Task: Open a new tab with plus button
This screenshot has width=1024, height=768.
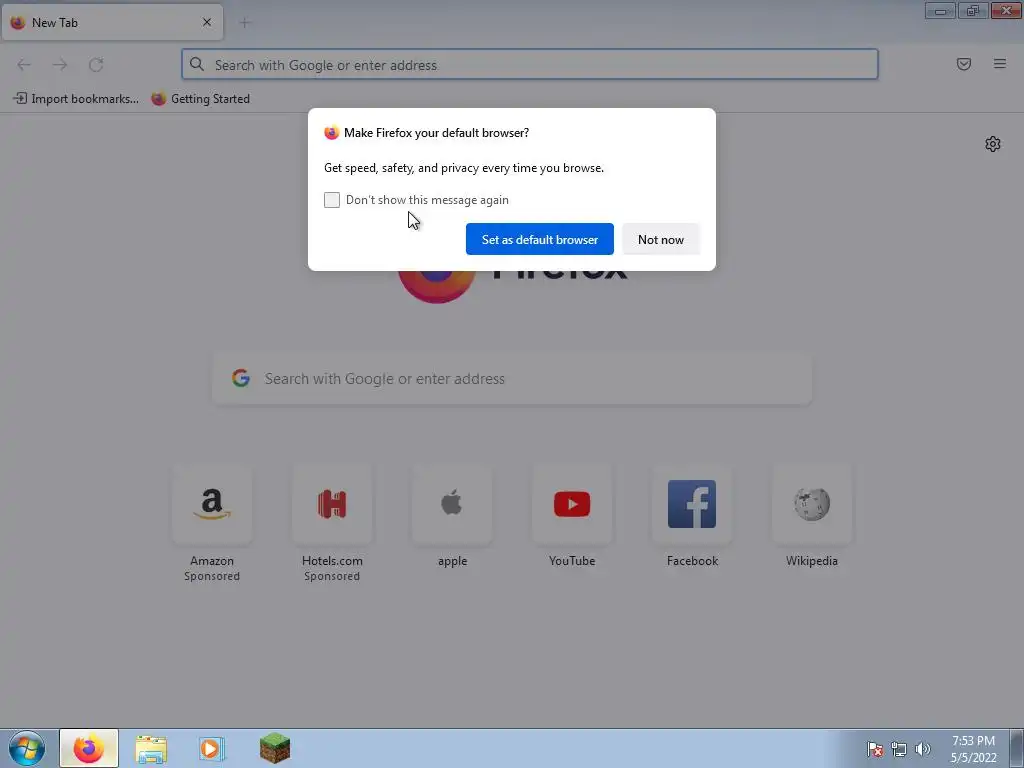Action: 245,23
